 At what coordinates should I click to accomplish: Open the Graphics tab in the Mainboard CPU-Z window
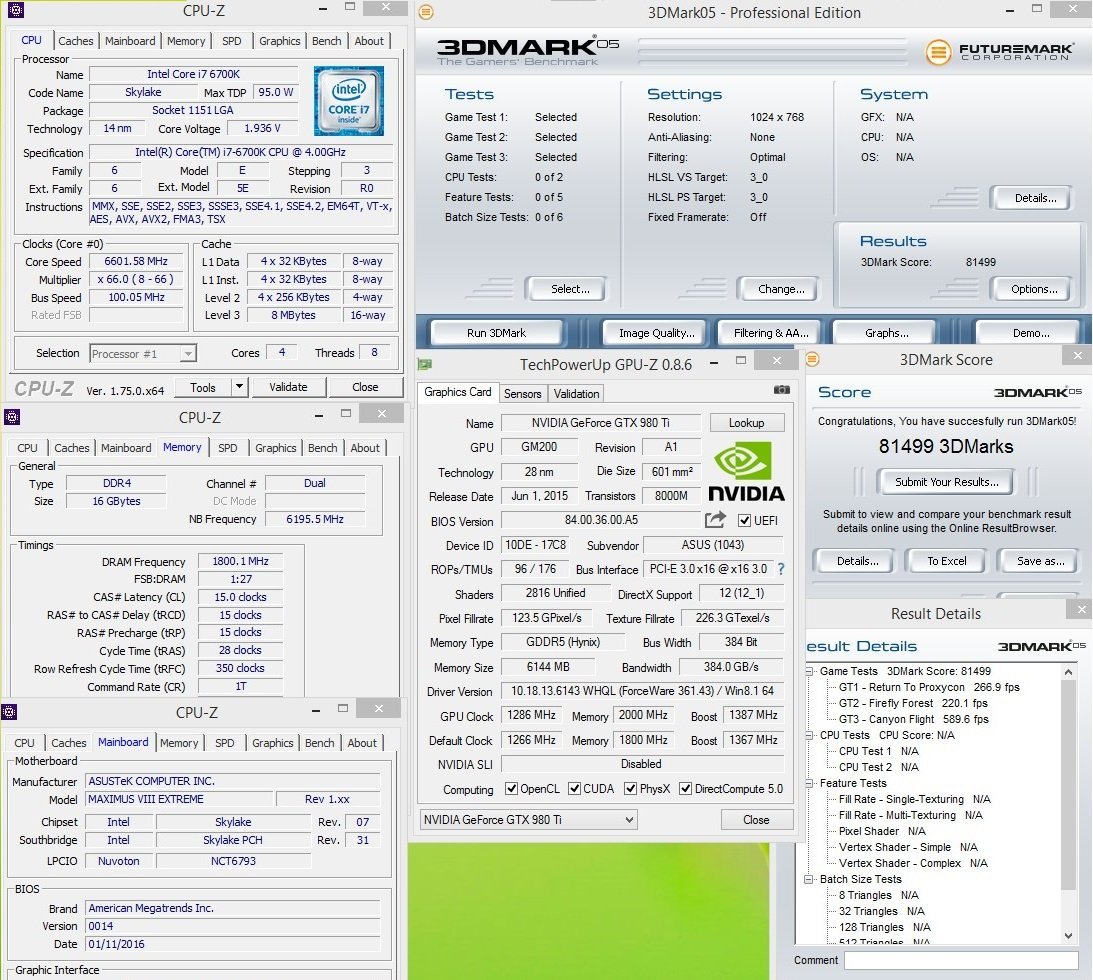pyautogui.click(x=273, y=743)
